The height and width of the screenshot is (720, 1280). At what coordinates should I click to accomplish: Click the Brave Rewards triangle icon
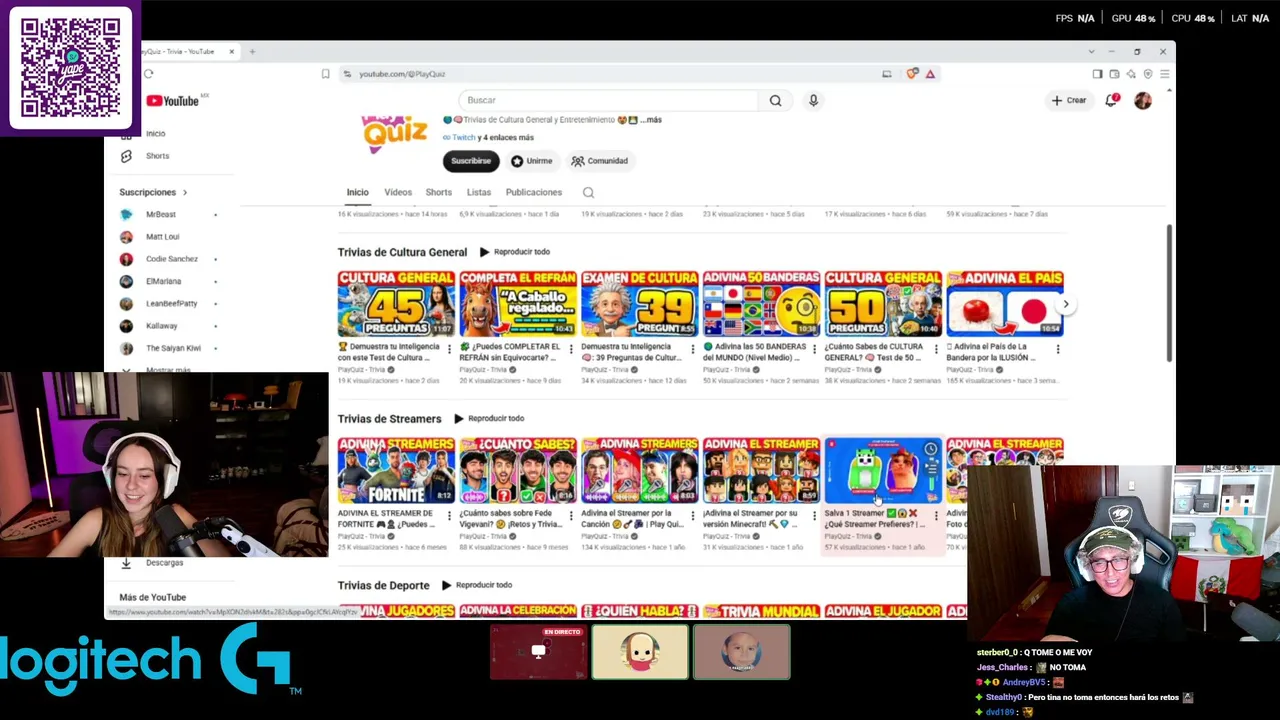930,74
